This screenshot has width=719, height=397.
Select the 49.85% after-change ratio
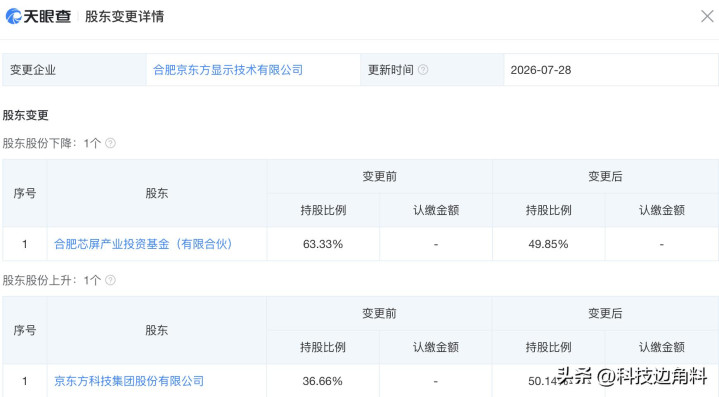(x=548, y=244)
